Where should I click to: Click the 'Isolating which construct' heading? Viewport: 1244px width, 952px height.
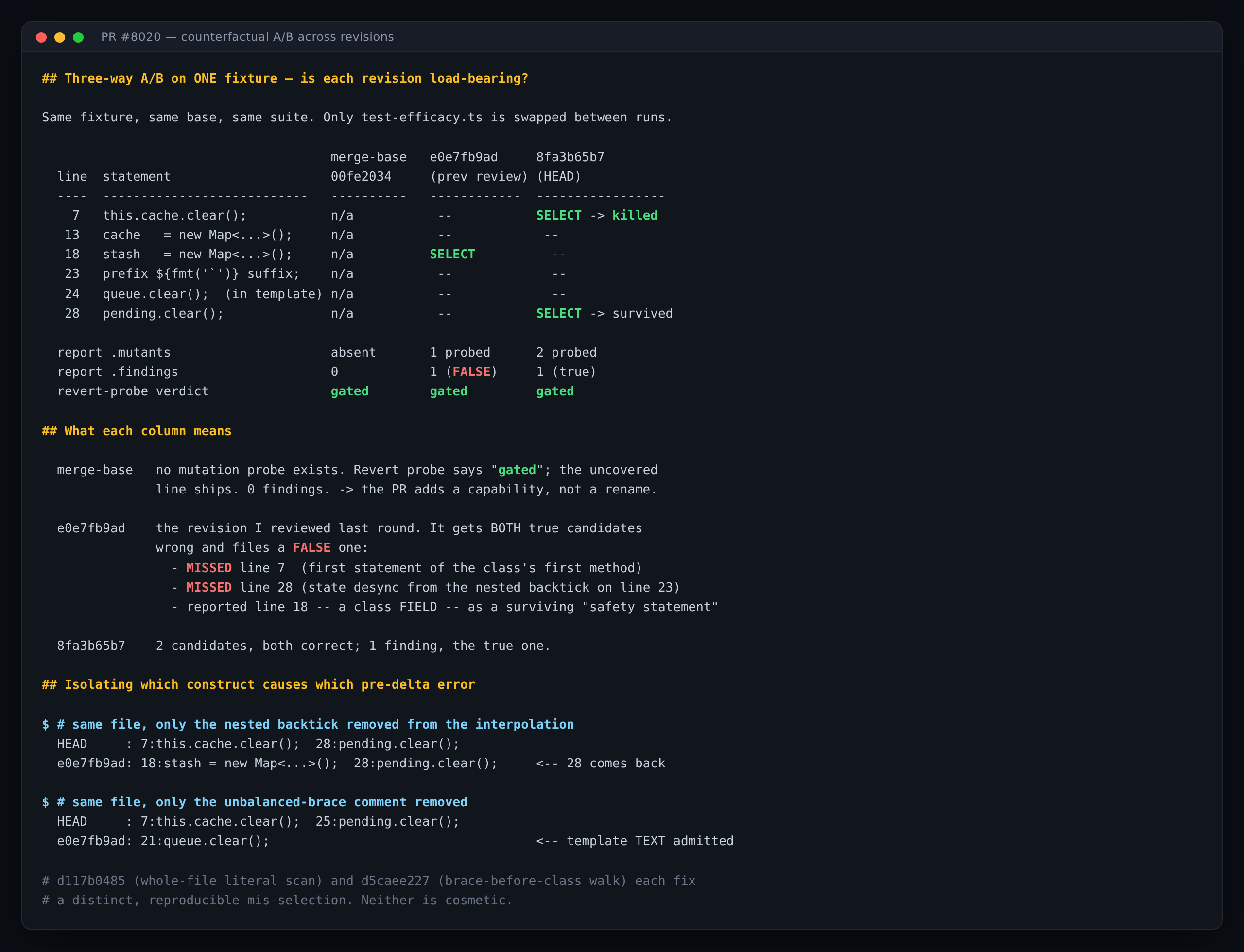point(258,684)
